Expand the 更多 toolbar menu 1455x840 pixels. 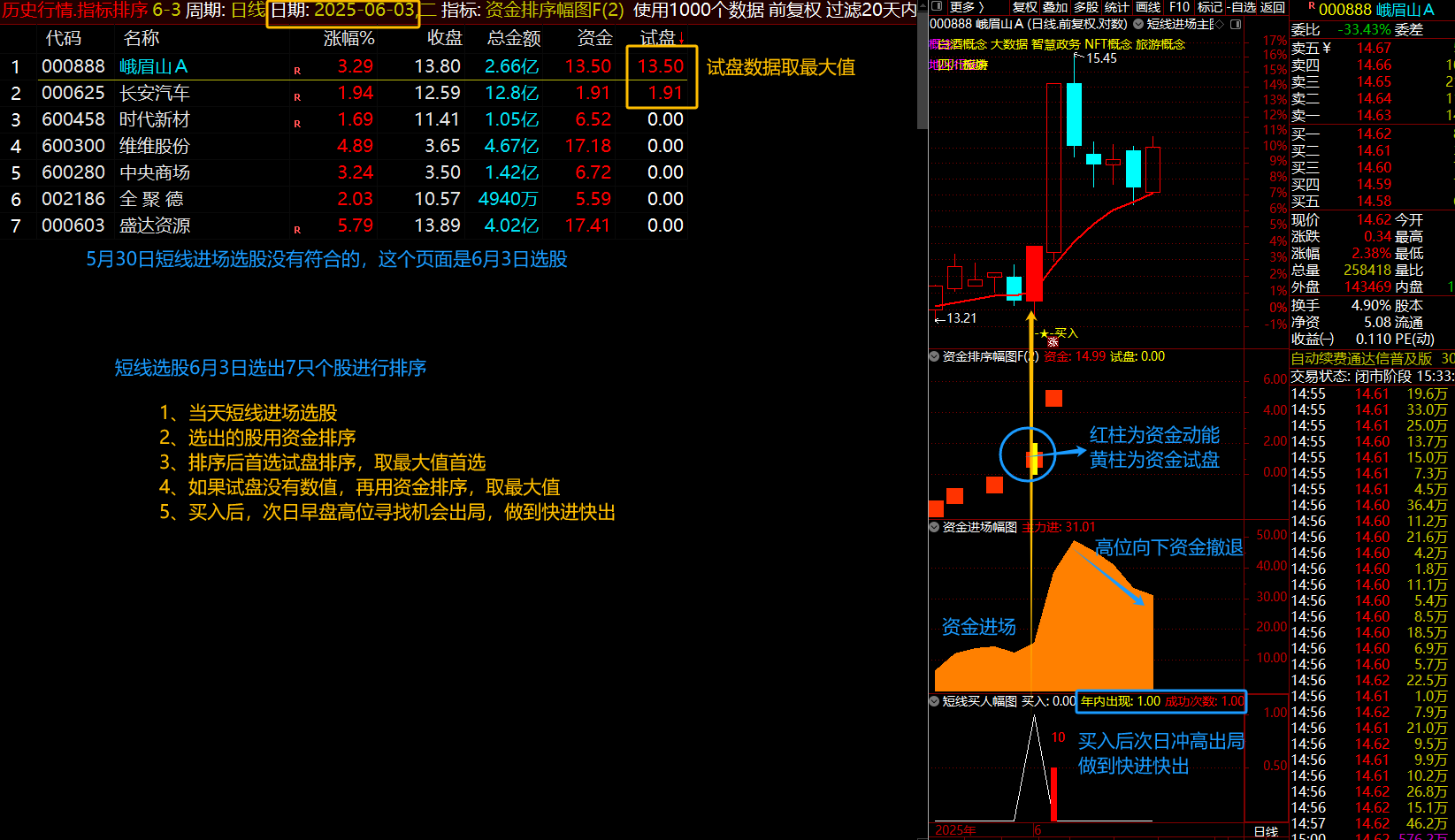coord(966,7)
